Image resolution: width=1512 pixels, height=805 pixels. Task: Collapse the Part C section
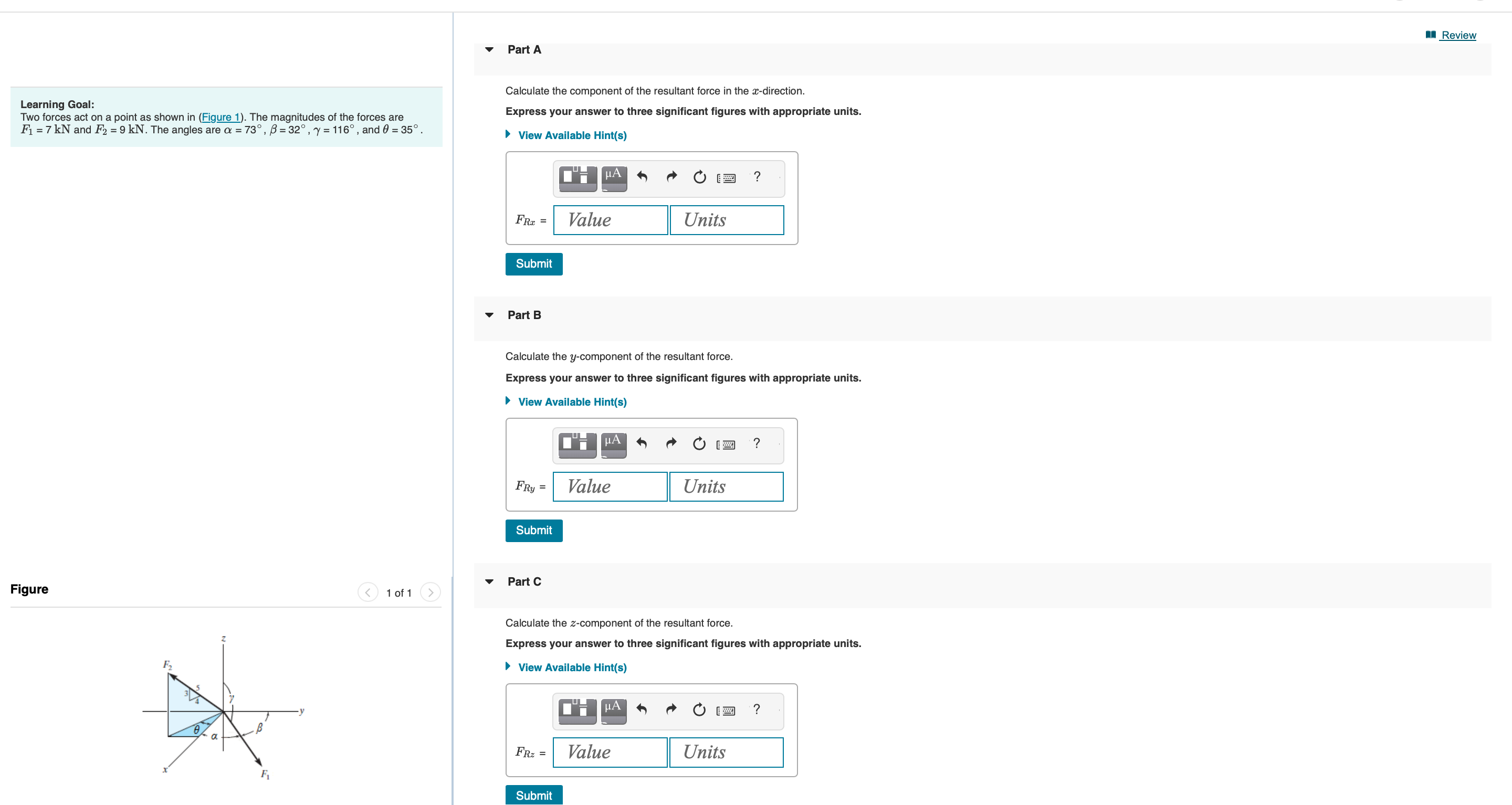click(489, 581)
